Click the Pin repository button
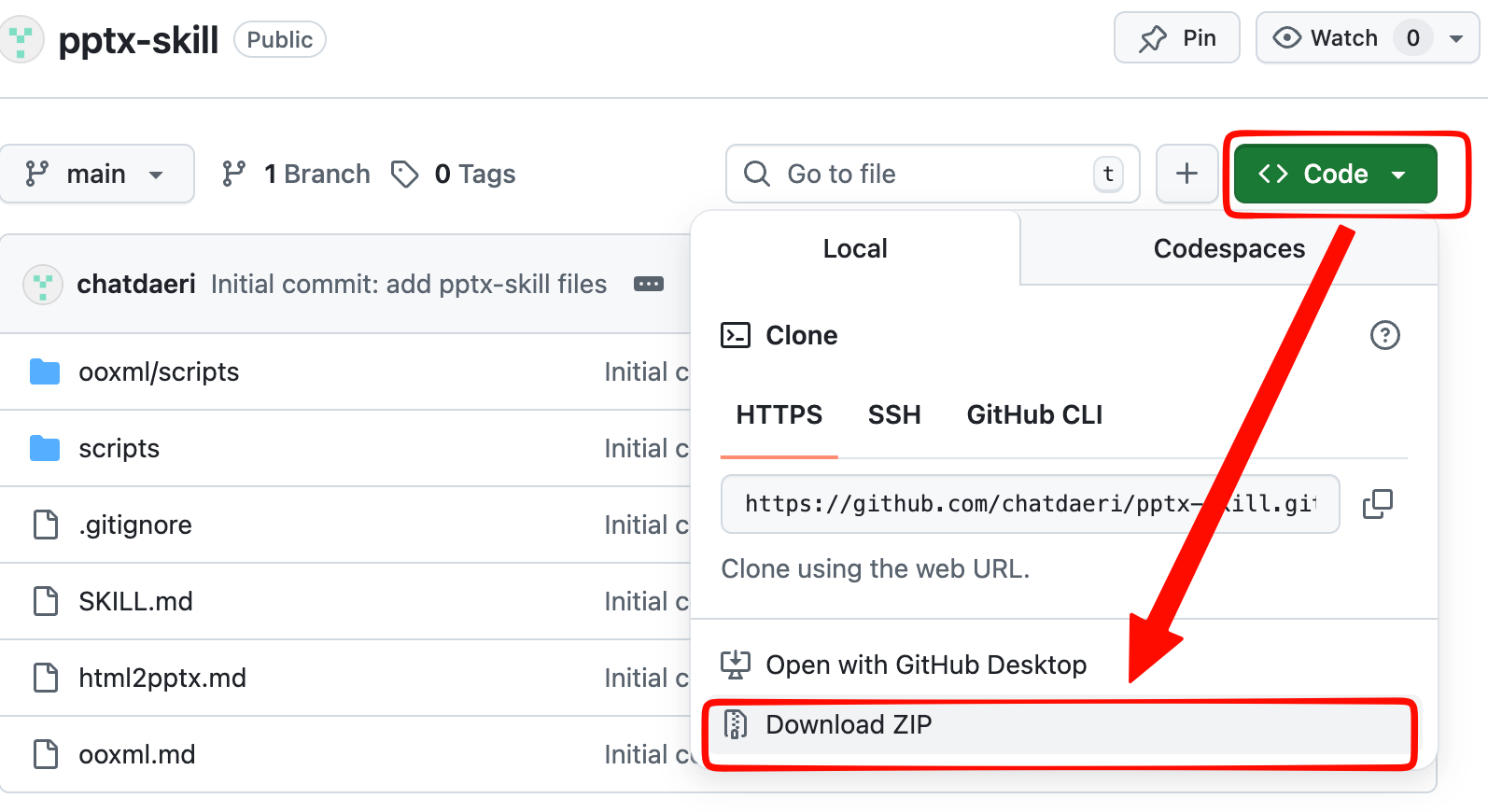 [1176, 38]
